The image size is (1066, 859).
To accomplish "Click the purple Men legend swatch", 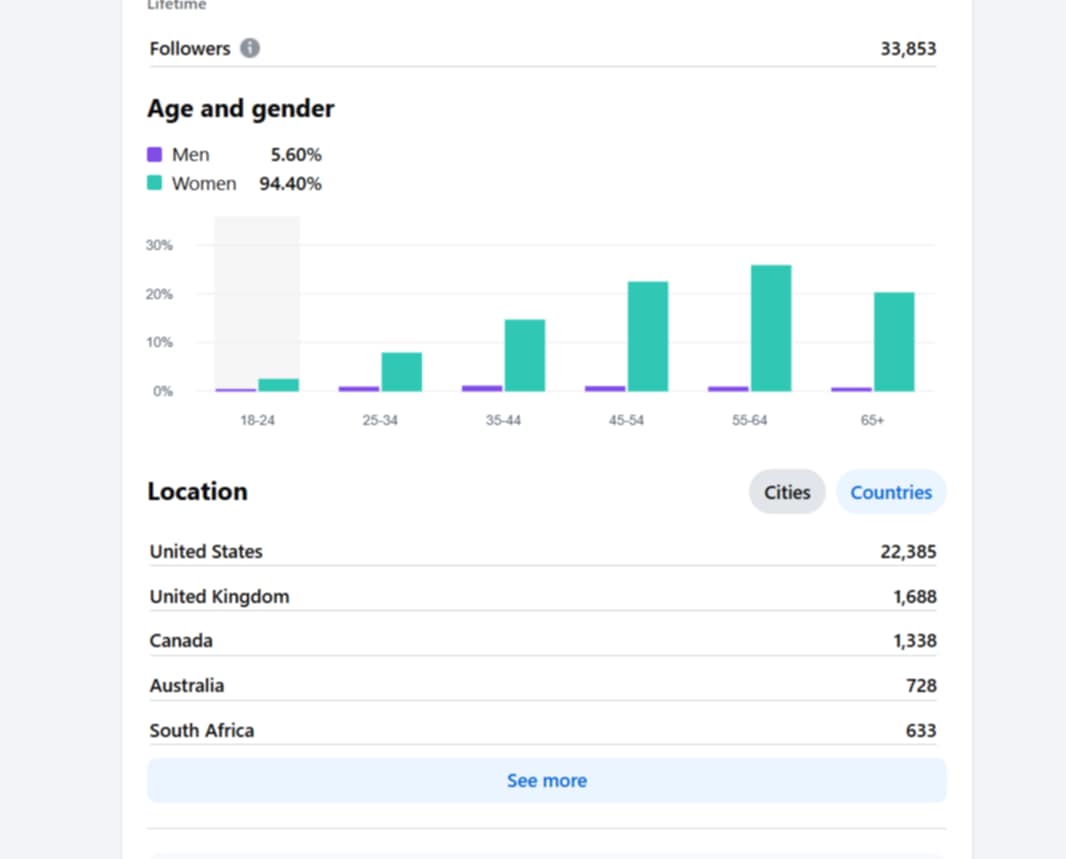I will point(155,155).
